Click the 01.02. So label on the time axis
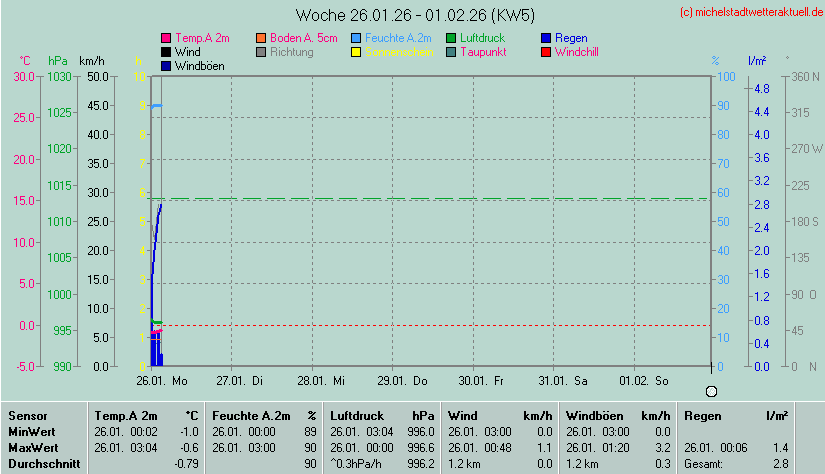 tap(645, 381)
